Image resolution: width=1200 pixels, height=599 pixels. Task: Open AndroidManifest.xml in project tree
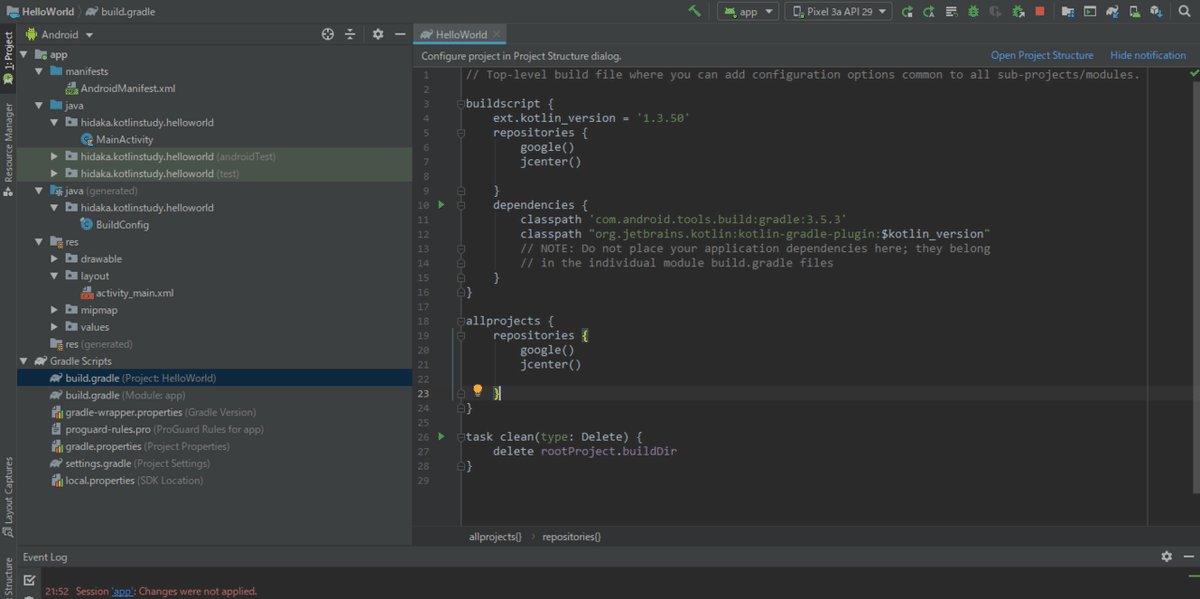coord(120,89)
